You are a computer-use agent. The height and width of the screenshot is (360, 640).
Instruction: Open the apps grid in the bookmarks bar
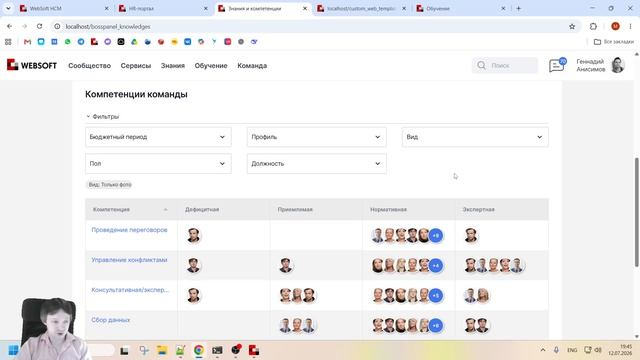pyautogui.click(x=8, y=42)
